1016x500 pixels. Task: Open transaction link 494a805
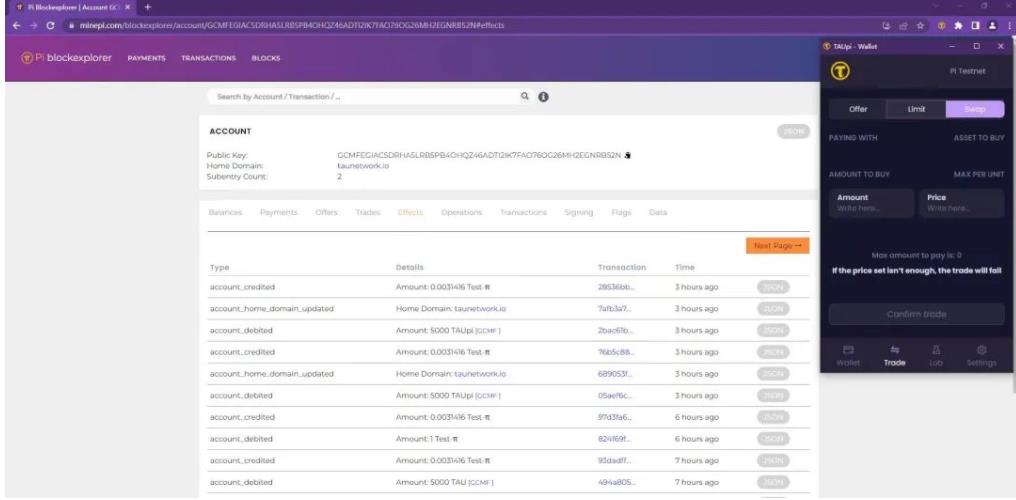(x=616, y=483)
